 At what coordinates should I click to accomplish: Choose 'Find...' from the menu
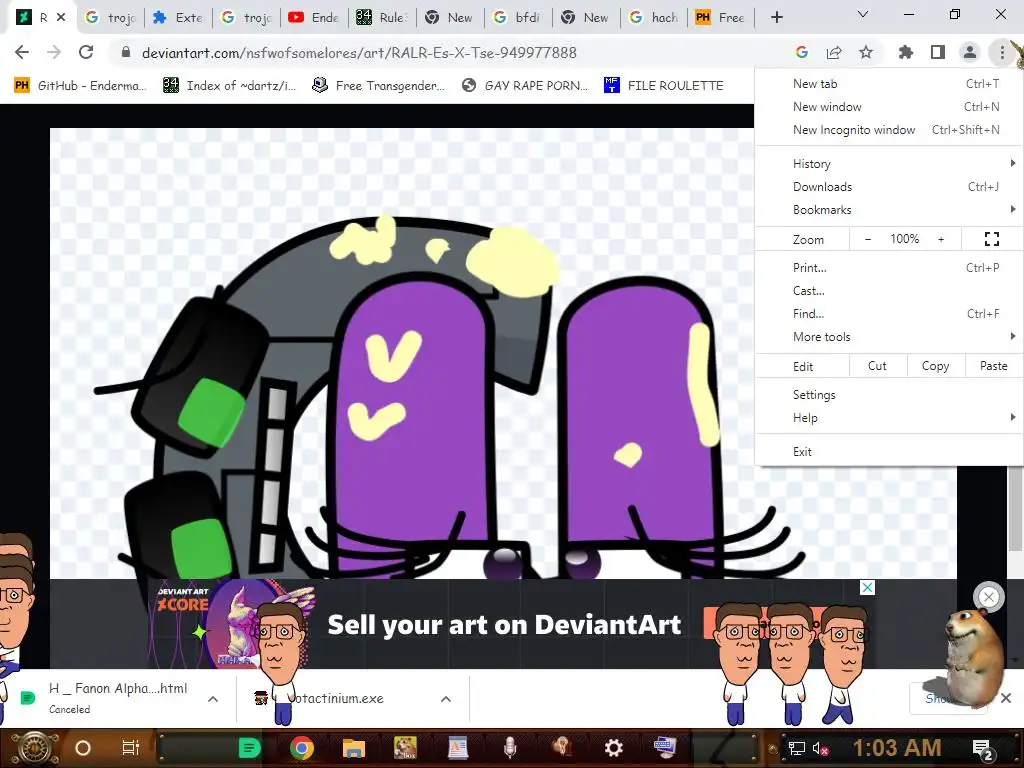889,314
